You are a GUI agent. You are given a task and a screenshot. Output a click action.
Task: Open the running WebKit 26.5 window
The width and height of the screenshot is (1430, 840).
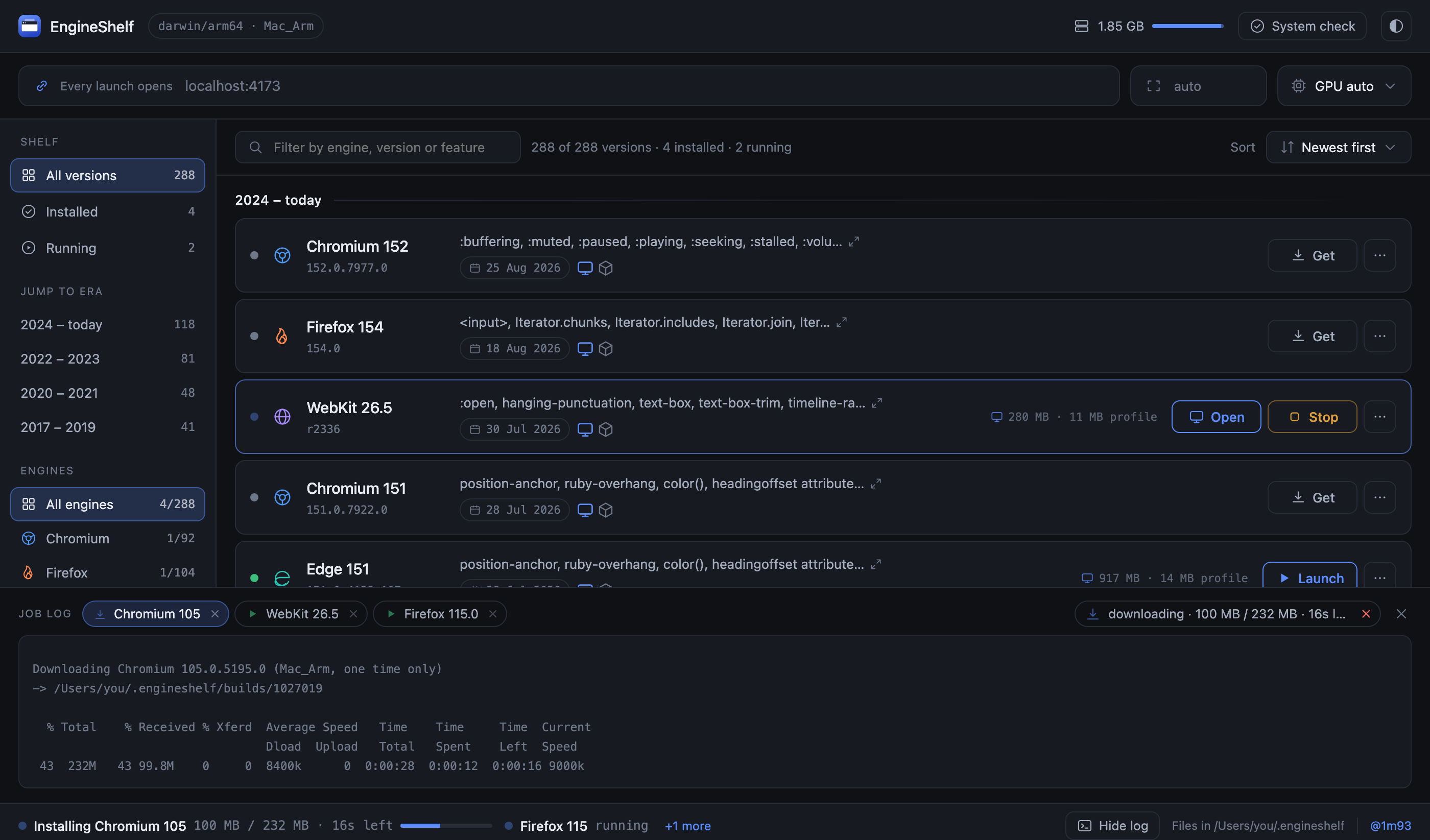1216,417
